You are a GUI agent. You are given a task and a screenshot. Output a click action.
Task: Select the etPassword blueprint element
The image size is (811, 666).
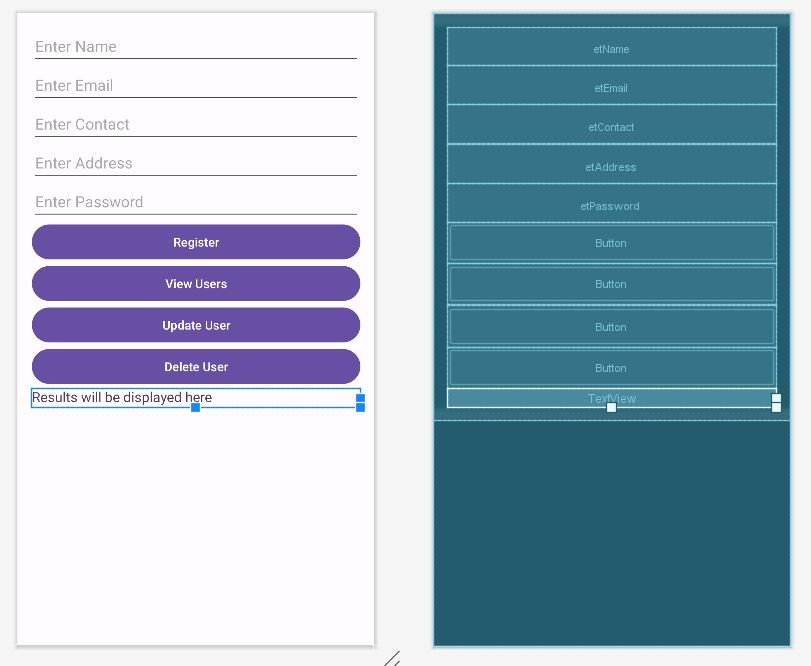pyautogui.click(x=611, y=206)
